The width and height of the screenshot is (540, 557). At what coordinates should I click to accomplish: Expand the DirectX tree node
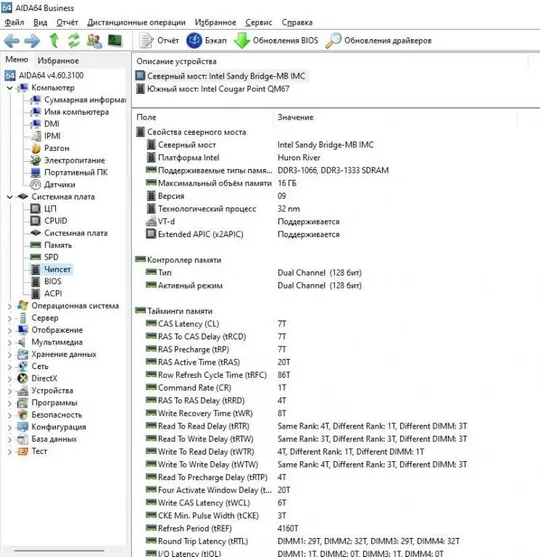coord(10,378)
